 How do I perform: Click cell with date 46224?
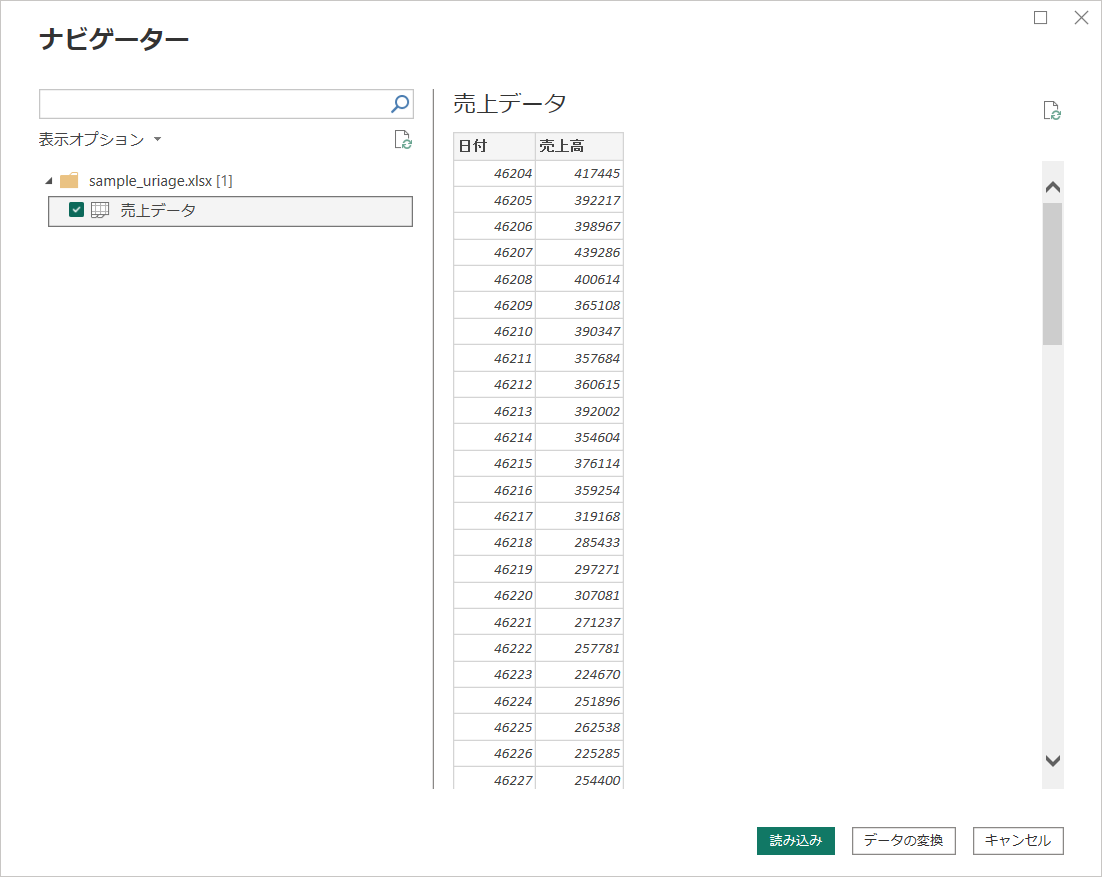(x=494, y=701)
